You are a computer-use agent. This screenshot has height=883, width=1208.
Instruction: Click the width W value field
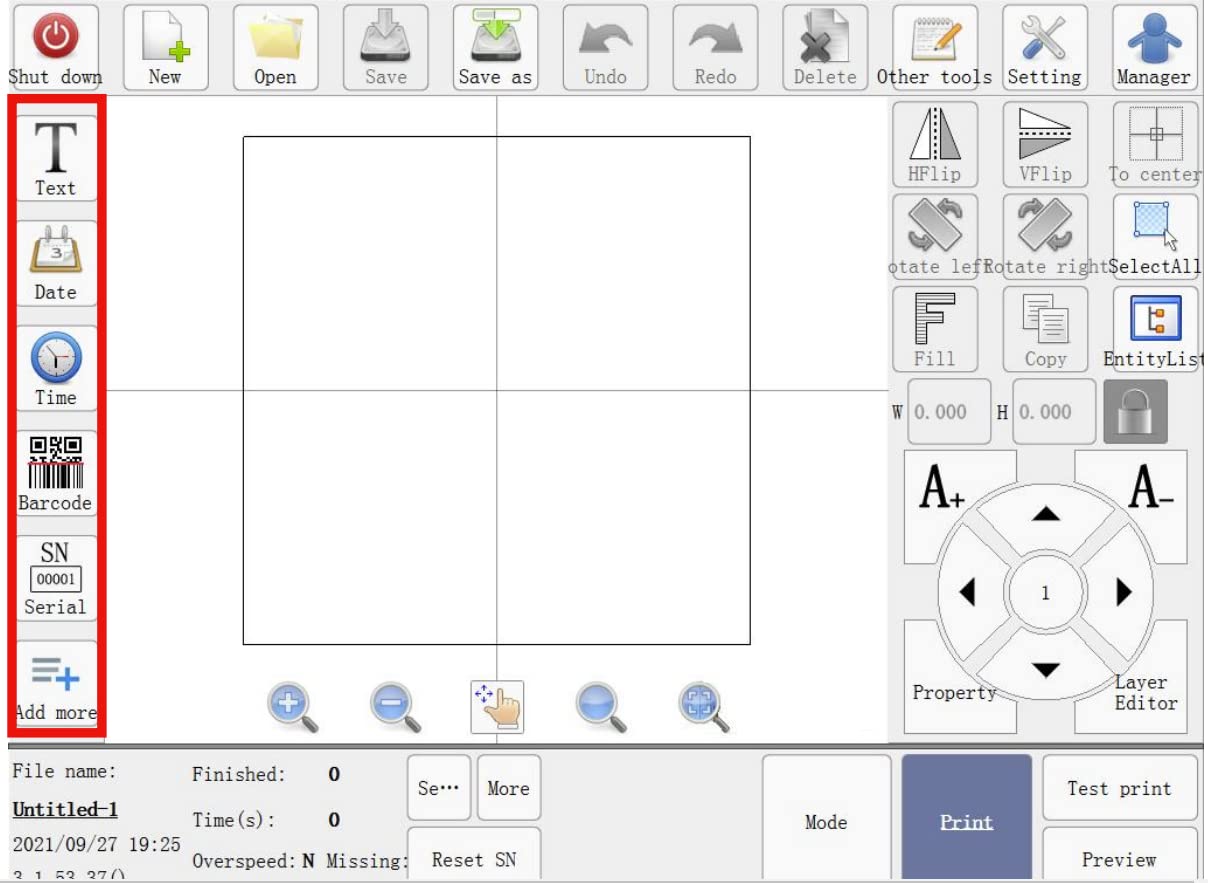949,411
